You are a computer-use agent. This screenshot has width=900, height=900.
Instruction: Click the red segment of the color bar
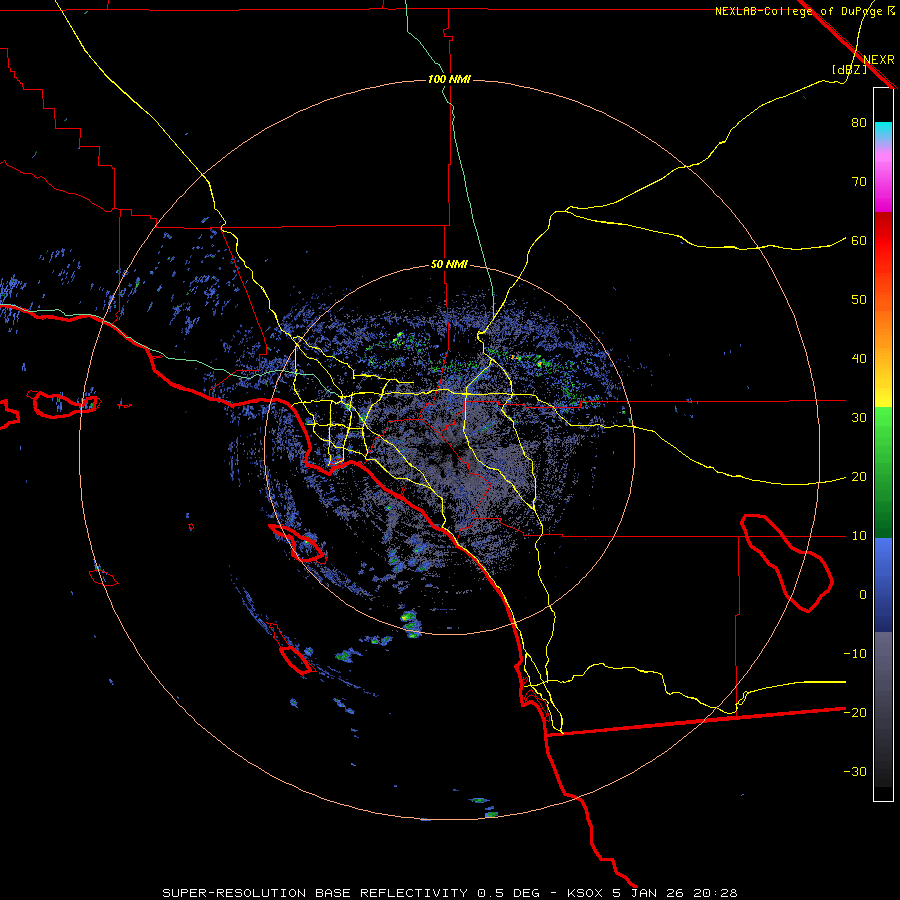[x=883, y=241]
